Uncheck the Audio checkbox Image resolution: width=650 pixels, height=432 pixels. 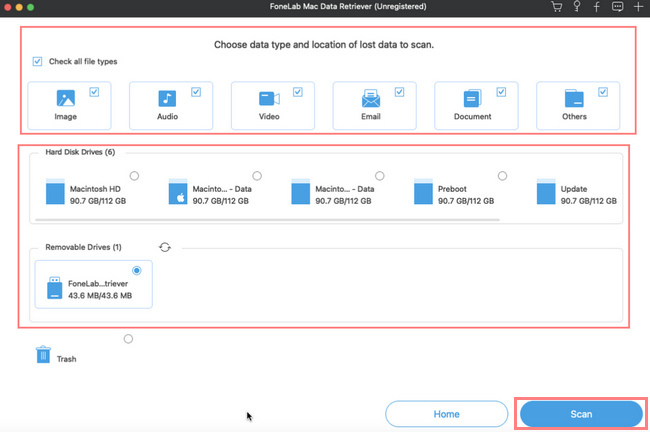point(196,92)
